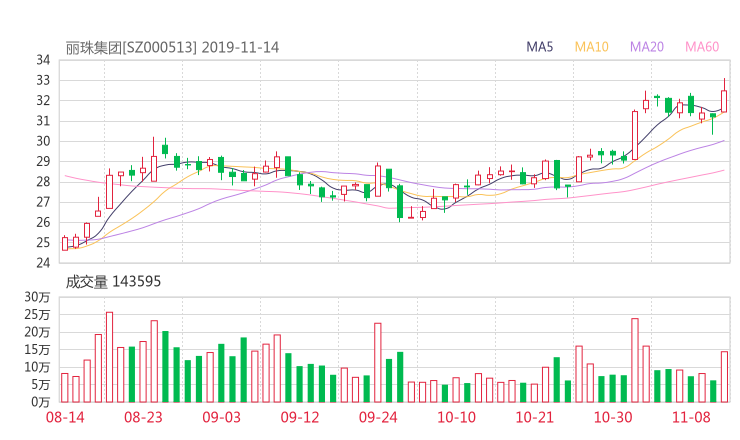Click the price axis label 30
The height and width of the screenshot is (440, 740).
pyautogui.click(x=43, y=141)
